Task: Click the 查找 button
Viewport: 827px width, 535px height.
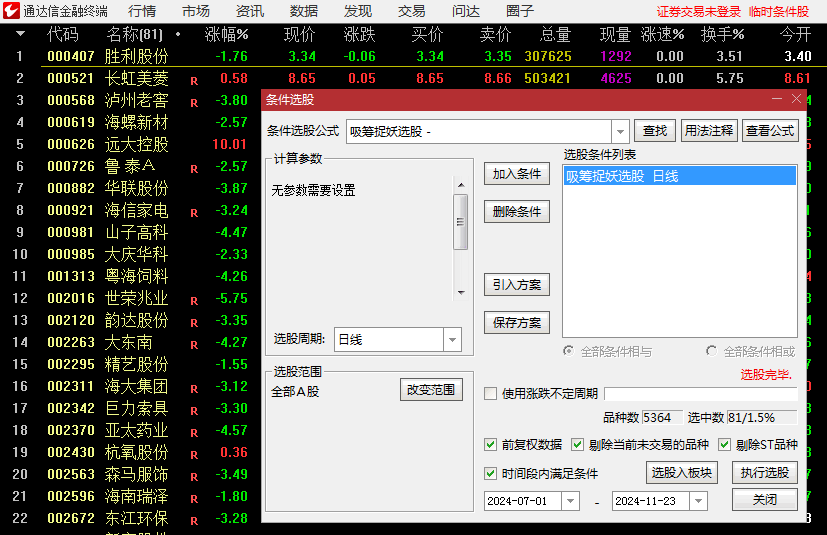Action: click(655, 131)
